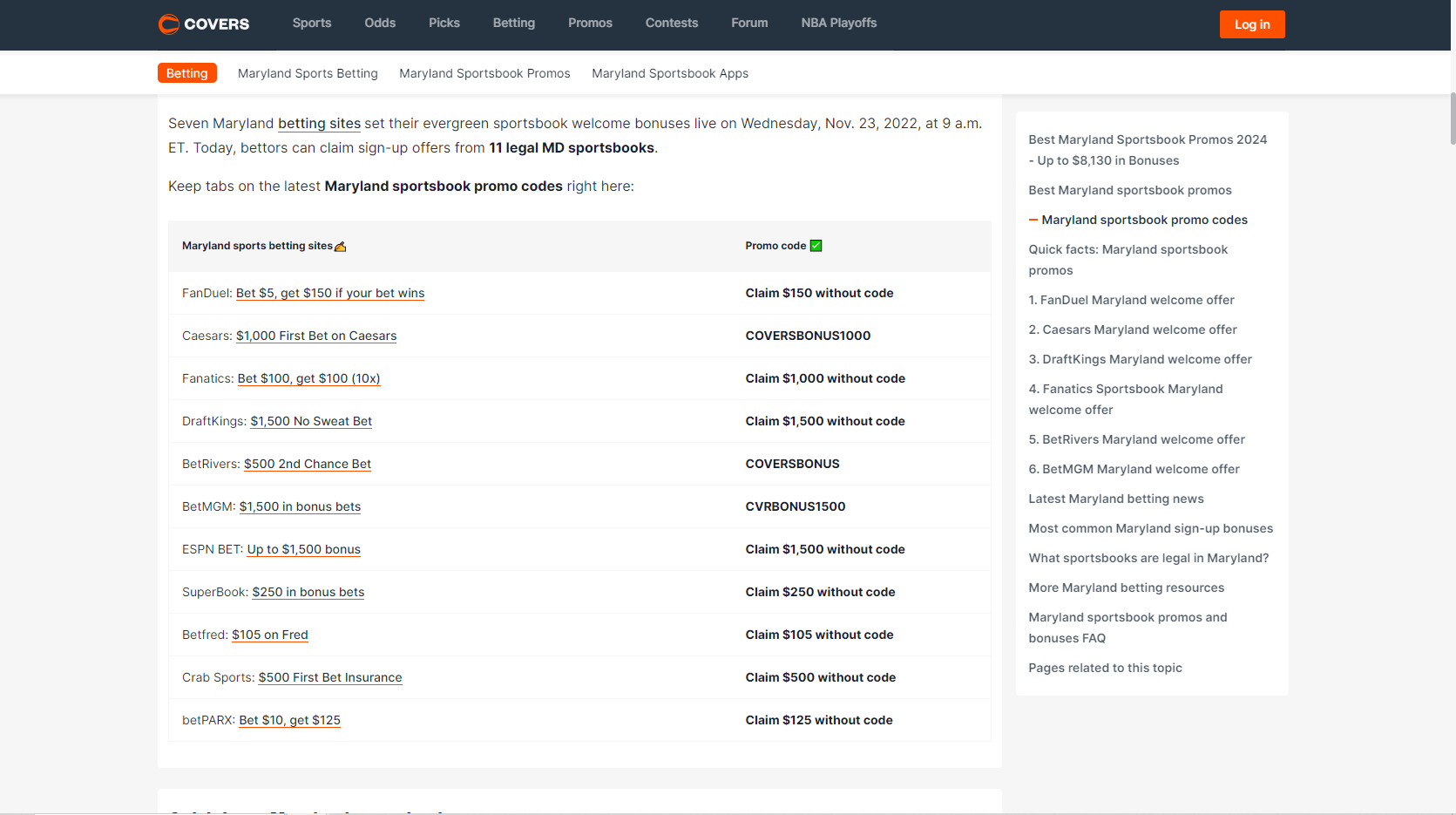Open Crab Sports $500 First Bet Insurance link

tap(330, 677)
